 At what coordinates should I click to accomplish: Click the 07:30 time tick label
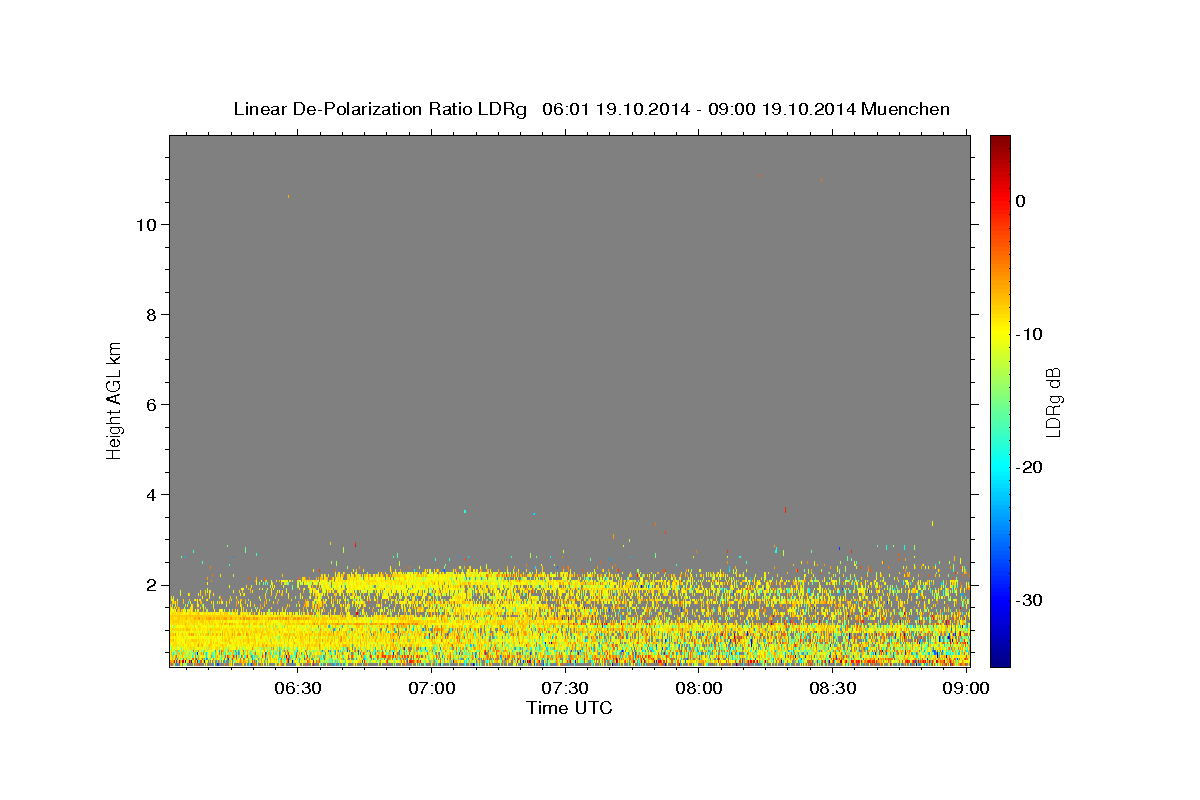[565, 688]
